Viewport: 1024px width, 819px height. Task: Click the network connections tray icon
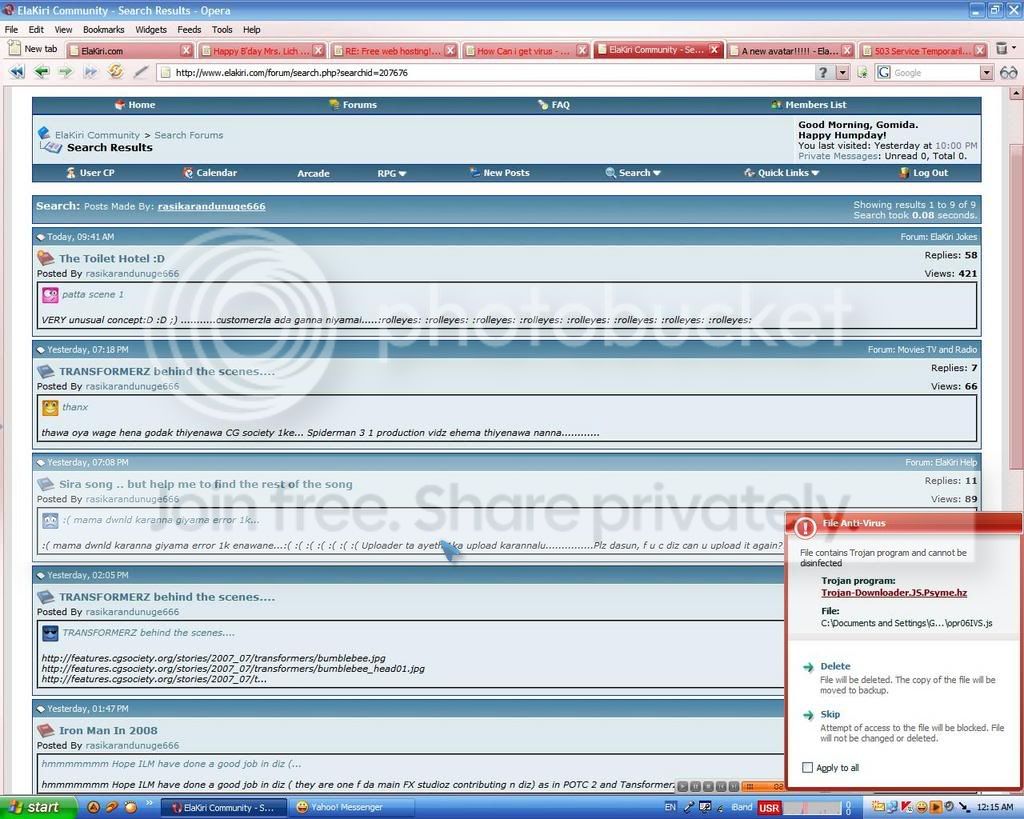[x=891, y=807]
